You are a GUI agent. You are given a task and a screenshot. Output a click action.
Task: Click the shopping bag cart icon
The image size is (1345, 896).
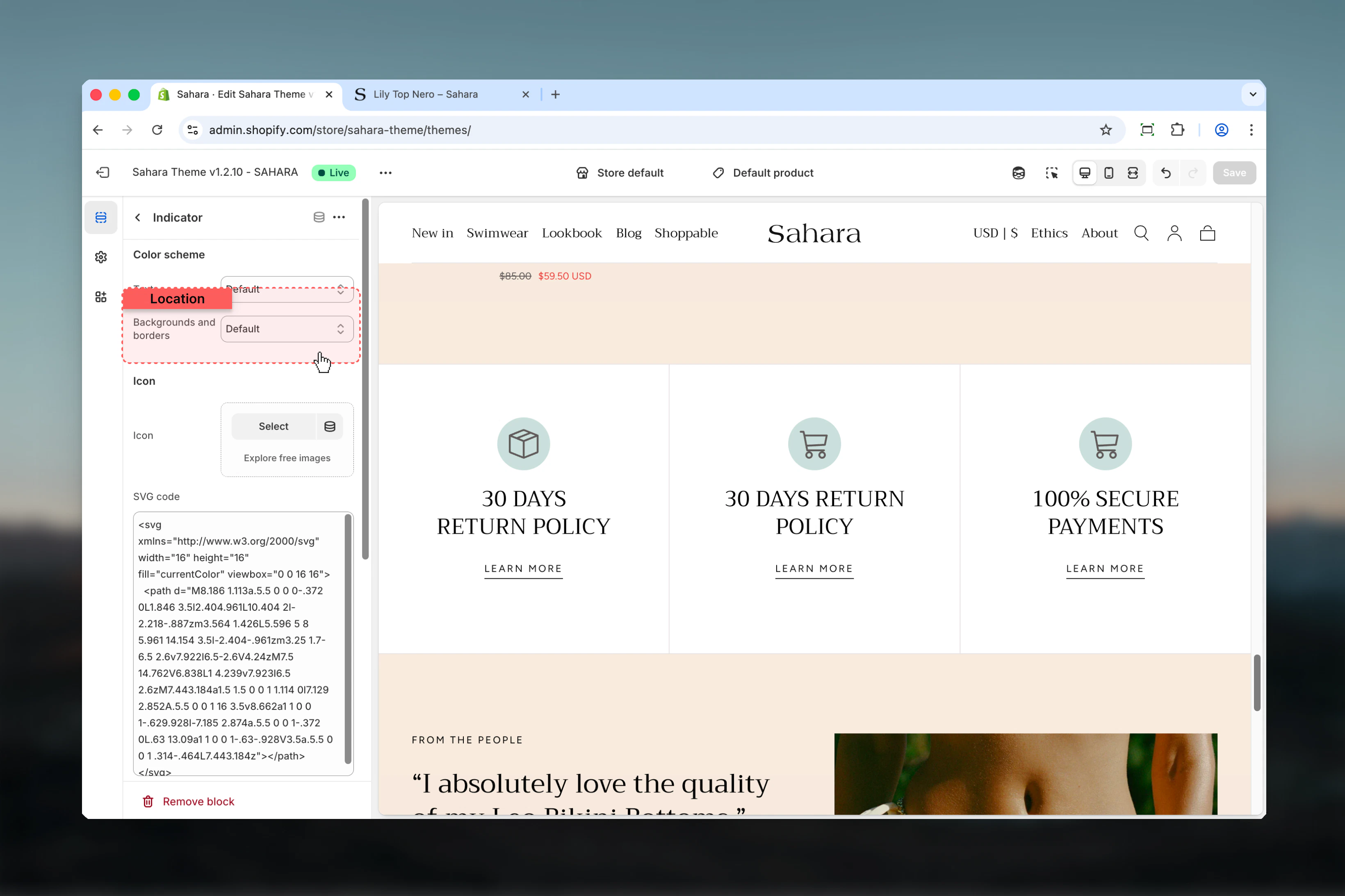coord(1207,233)
